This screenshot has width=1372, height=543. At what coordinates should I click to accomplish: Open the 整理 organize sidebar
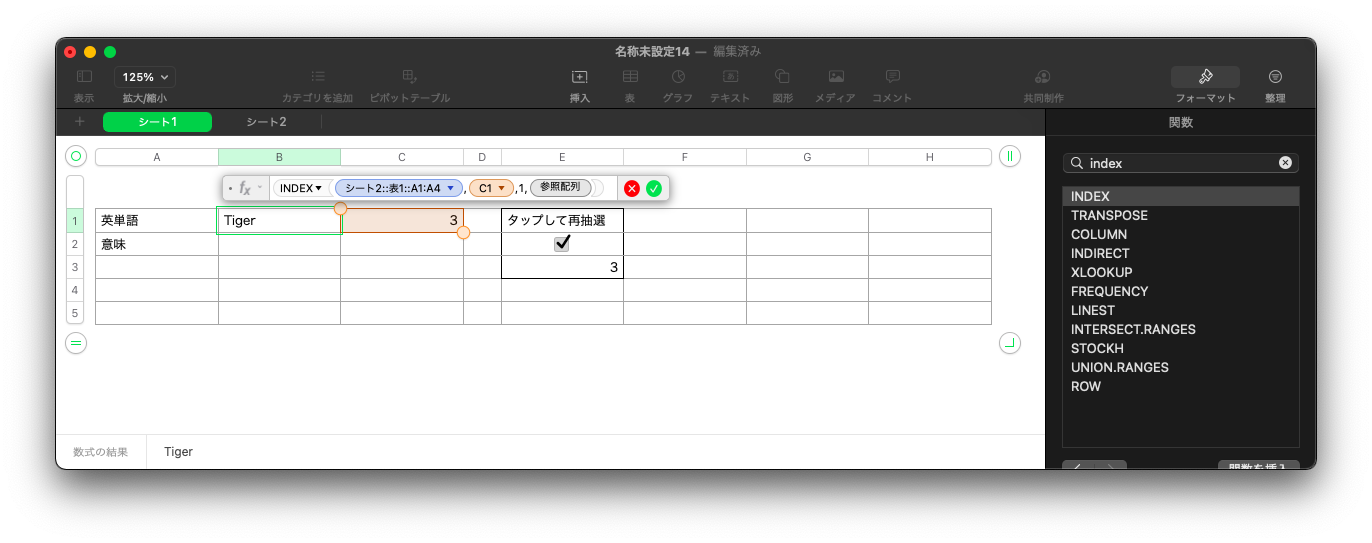1275,77
